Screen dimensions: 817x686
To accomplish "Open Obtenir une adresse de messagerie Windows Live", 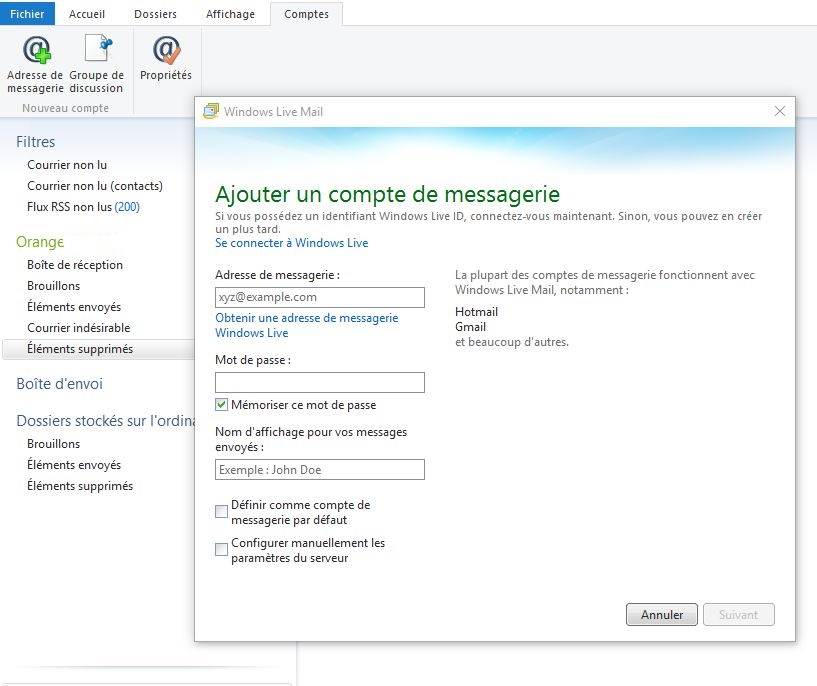I will 306,325.
